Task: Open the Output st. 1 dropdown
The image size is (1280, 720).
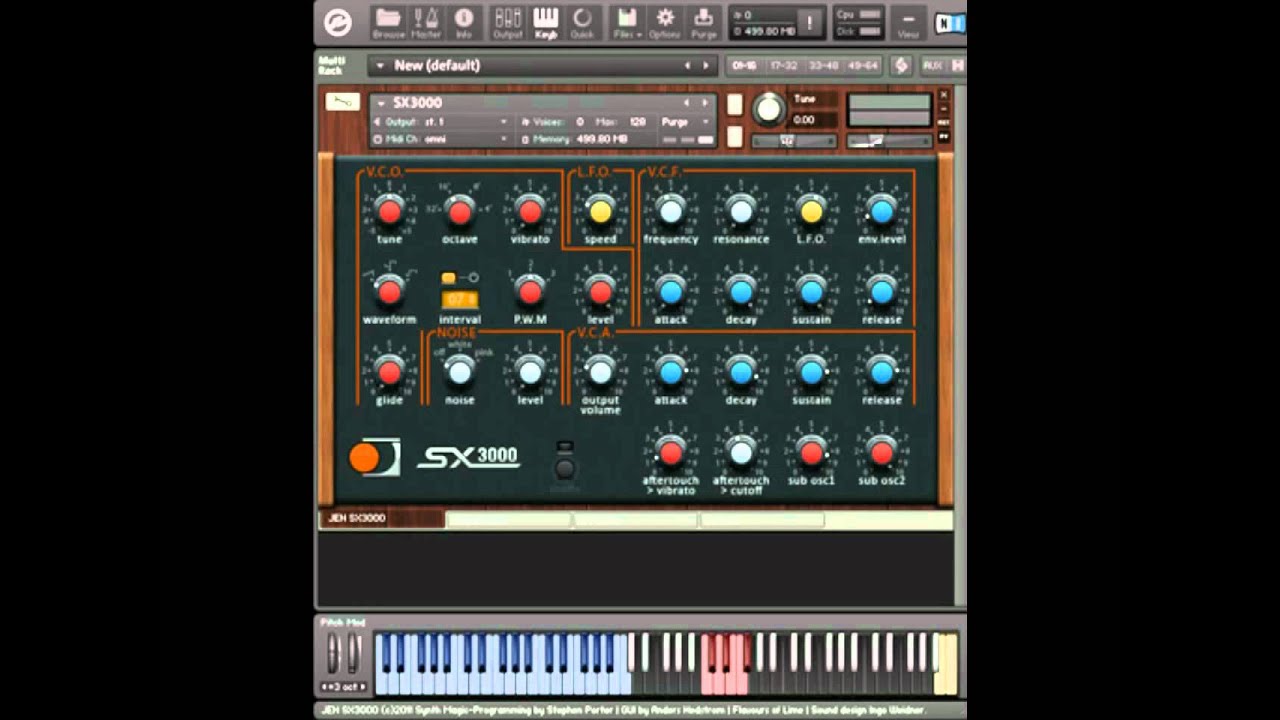Action: tap(441, 122)
